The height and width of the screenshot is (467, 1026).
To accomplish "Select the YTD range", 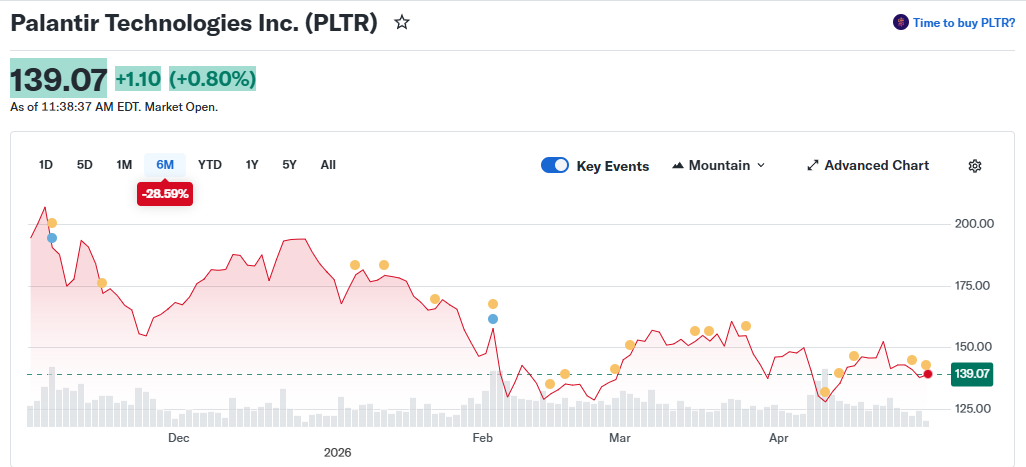I will point(210,165).
